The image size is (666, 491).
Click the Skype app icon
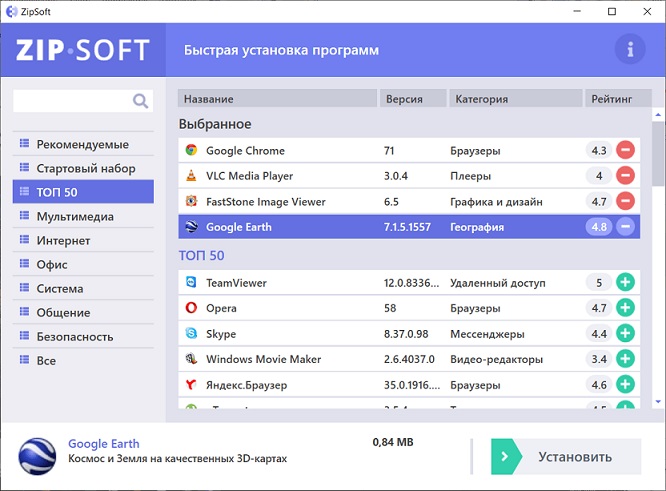point(191,333)
